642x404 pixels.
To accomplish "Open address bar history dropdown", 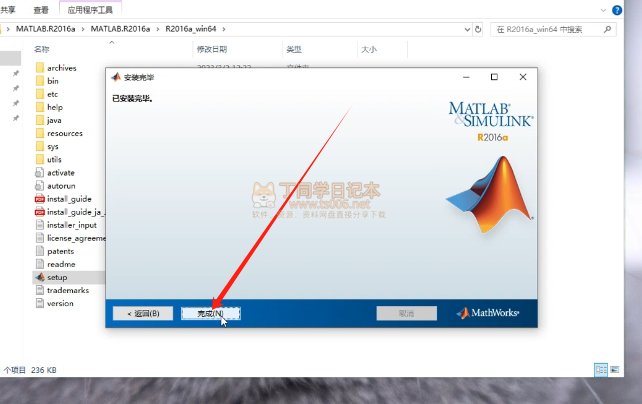I will point(467,29).
